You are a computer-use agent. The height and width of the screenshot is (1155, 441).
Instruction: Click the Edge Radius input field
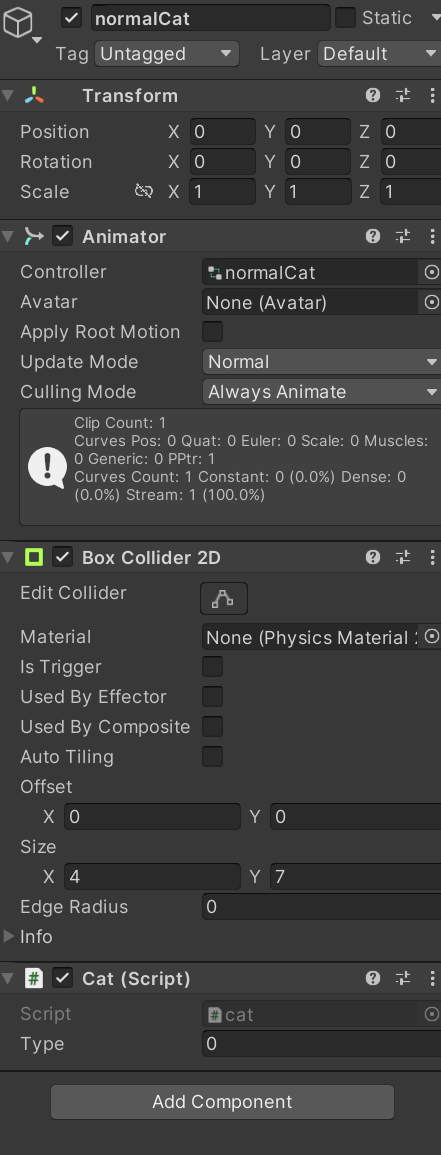pyautogui.click(x=322, y=907)
